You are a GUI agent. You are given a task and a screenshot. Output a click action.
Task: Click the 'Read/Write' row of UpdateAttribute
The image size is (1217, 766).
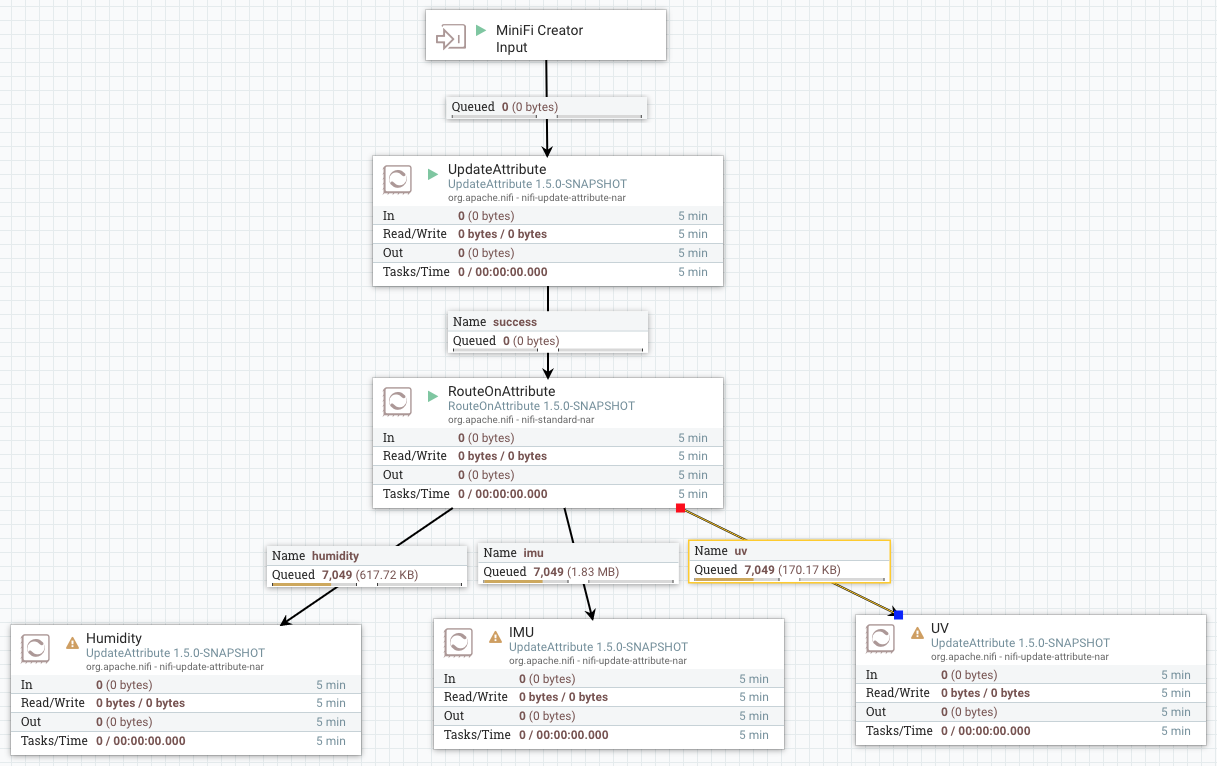pyautogui.click(x=548, y=234)
